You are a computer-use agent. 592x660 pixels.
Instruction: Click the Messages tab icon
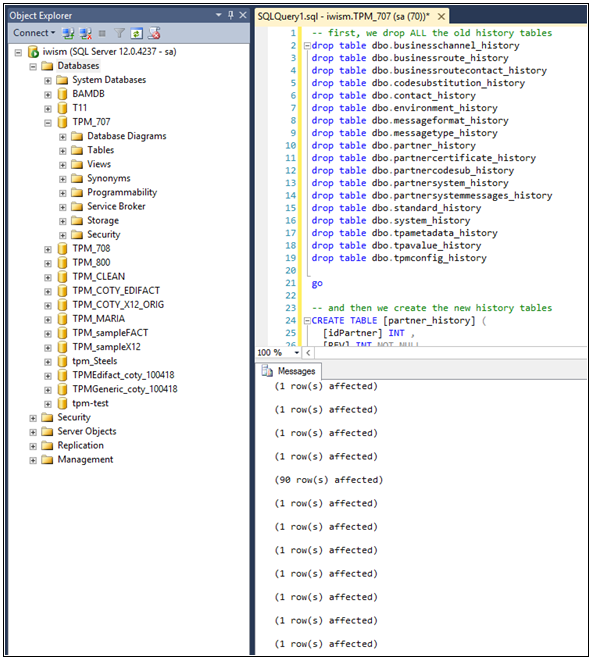coord(267,371)
